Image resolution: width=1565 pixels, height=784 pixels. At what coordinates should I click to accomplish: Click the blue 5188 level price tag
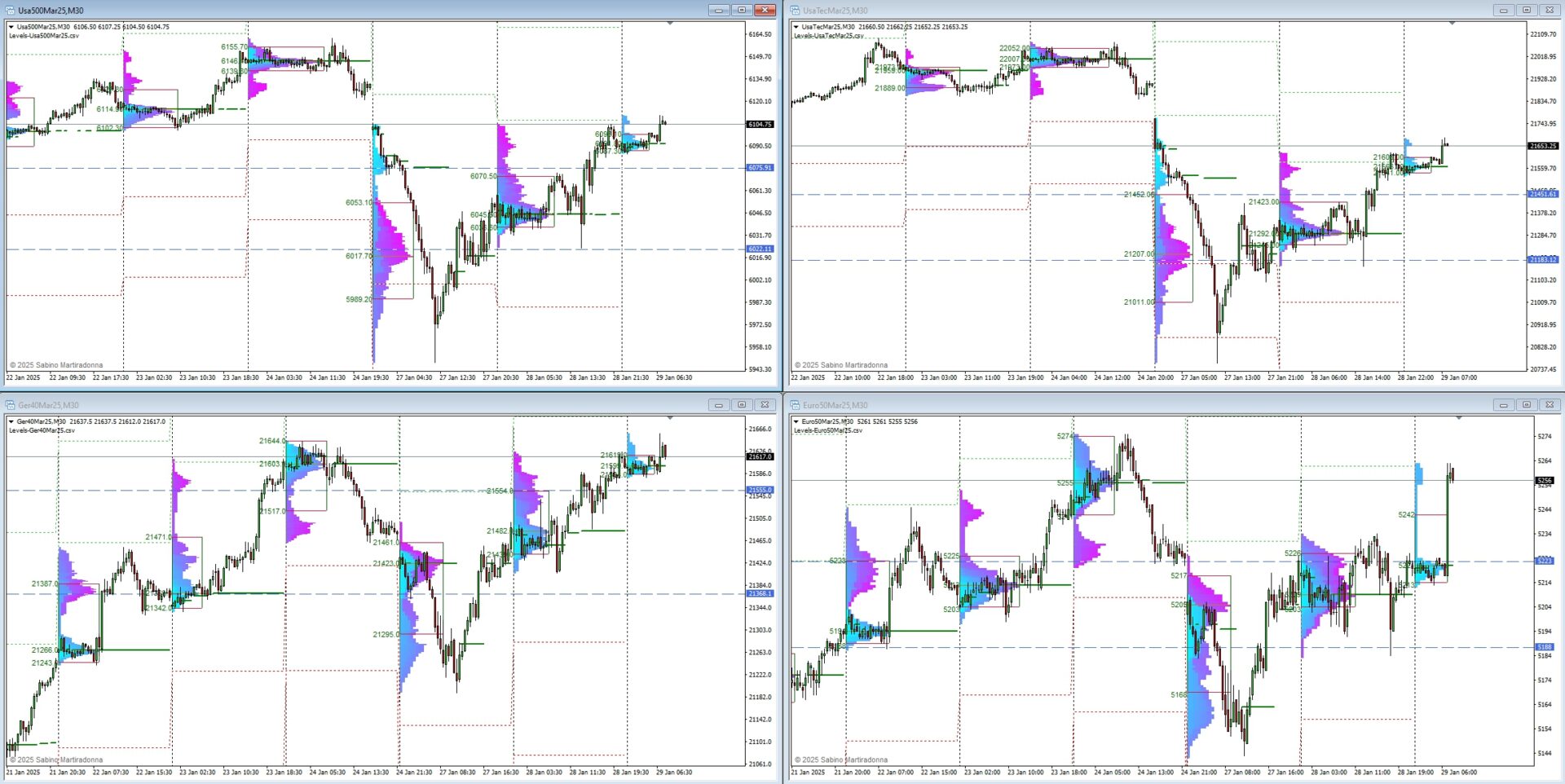pyautogui.click(x=1545, y=647)
